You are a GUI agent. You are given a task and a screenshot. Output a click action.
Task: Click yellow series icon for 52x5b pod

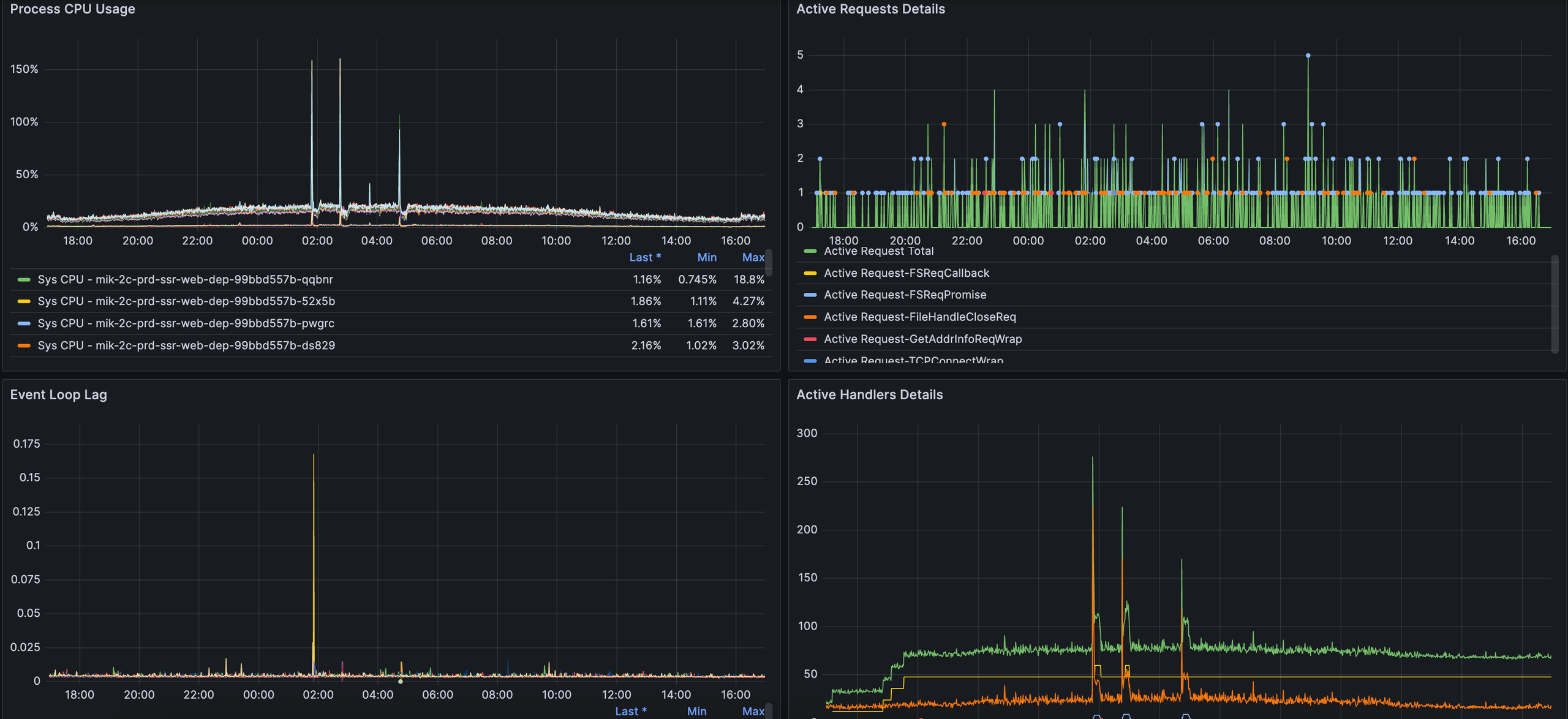tap(24, 301)
